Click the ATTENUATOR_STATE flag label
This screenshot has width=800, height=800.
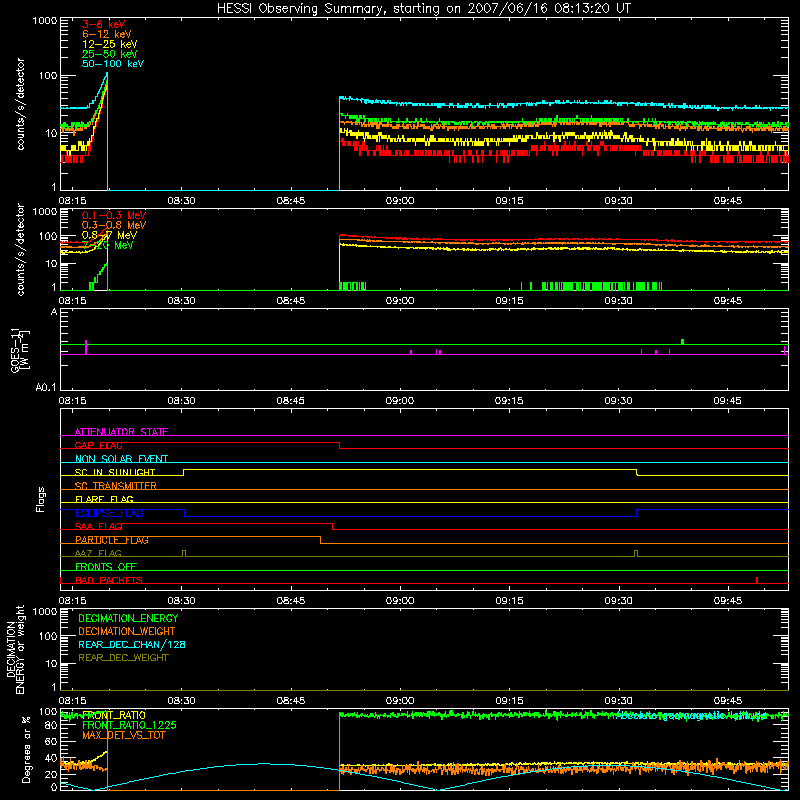click(x=121, y=432)
